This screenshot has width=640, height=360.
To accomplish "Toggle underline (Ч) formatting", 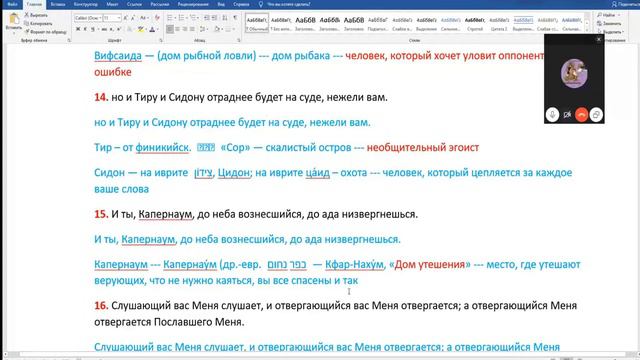I will coord(93,29).
